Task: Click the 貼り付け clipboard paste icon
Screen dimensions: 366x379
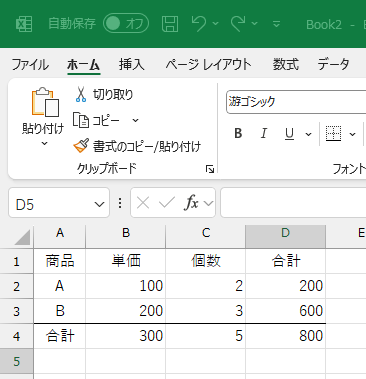Action: [45, 102]
